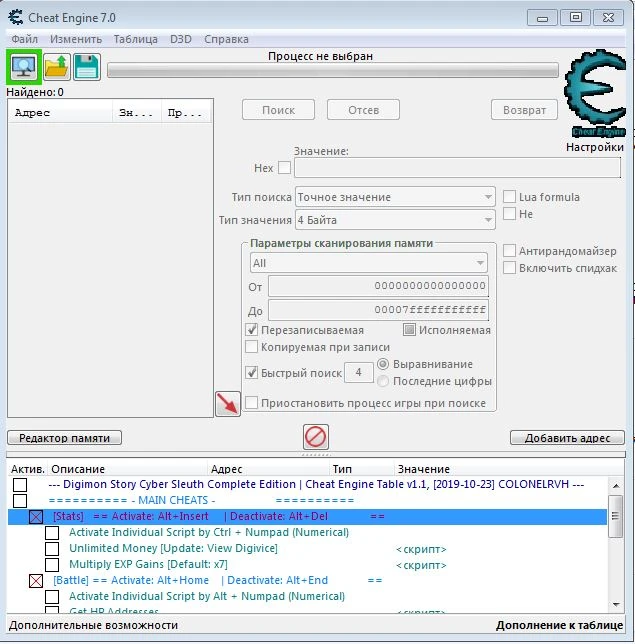Toggle the [Stats] group activation box

point(36,517)
